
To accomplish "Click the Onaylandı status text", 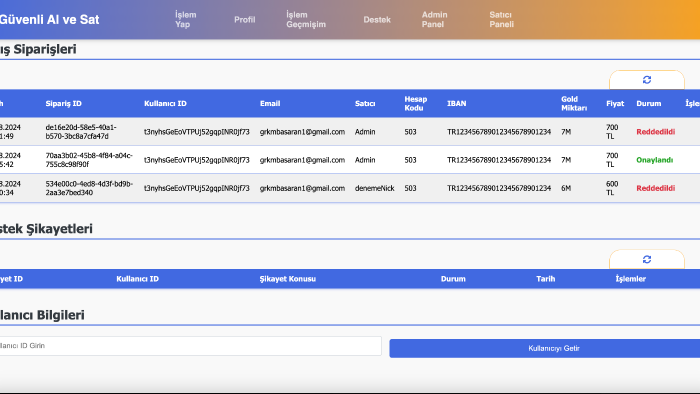I will pyautogui.click(x=654, y=160).
